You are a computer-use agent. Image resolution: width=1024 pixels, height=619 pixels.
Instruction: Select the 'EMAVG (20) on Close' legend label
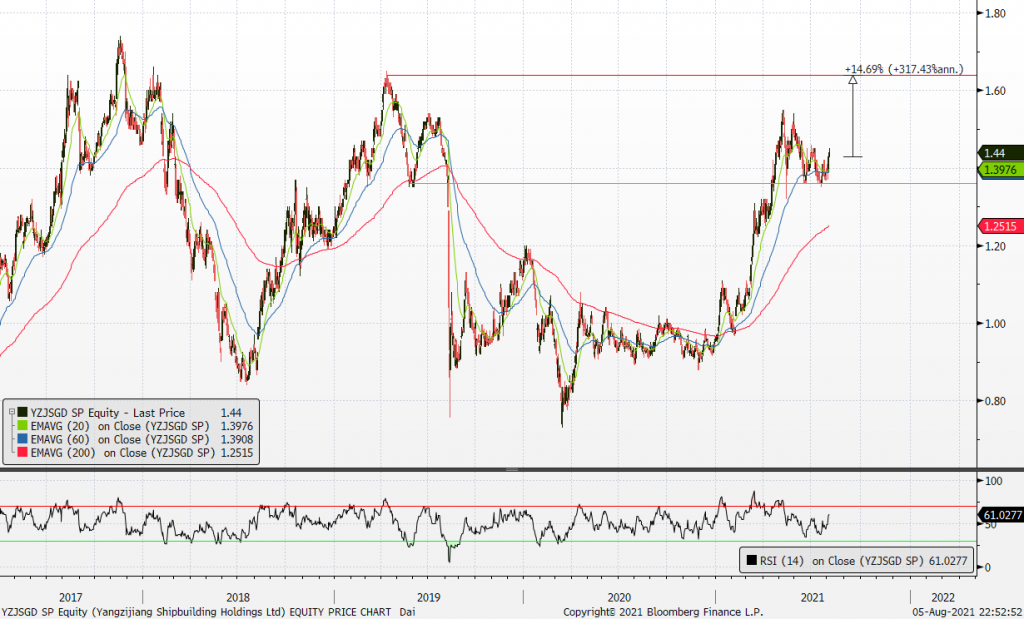pyautogui.click(x=120, y=426)
